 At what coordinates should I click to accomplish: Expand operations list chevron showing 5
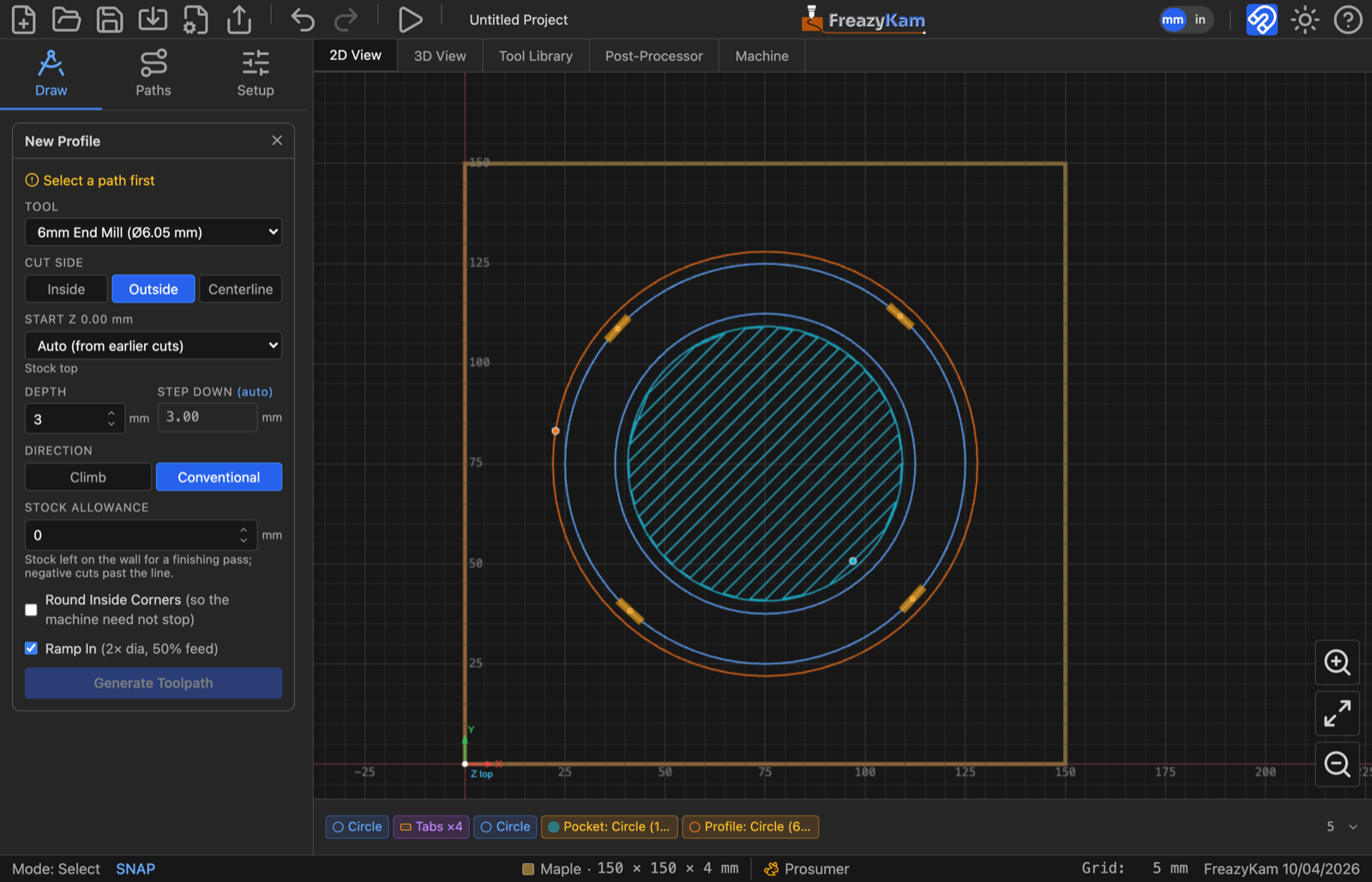[x=1353, y=827]
